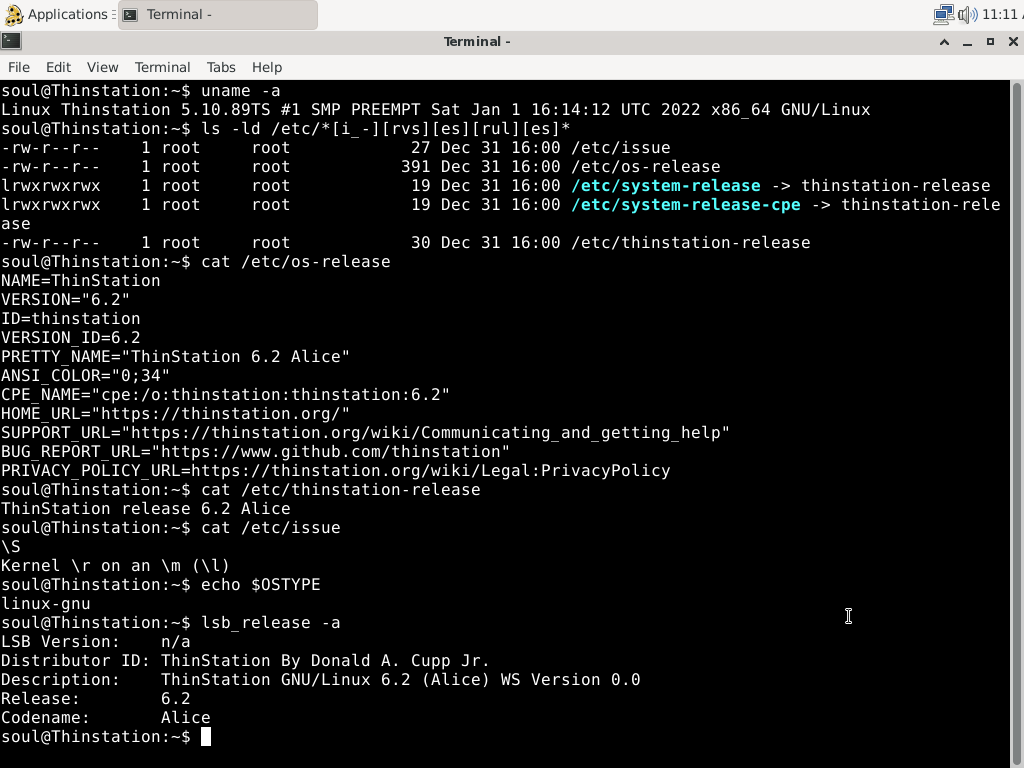Click the NAME=ThinStation line
1024x768 pixels.
point(80,281)
